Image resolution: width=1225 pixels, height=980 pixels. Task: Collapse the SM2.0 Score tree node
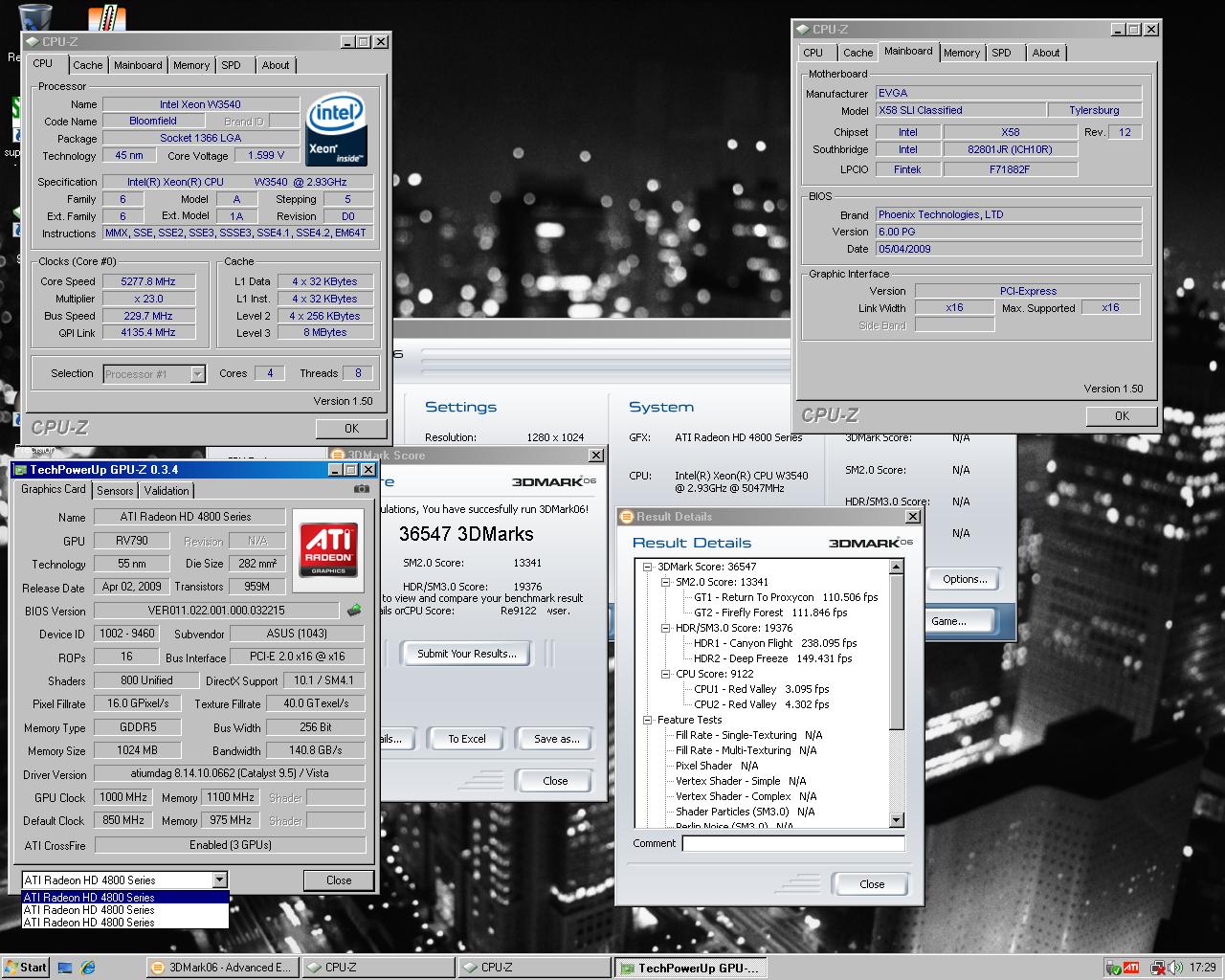tap(666, 582)
